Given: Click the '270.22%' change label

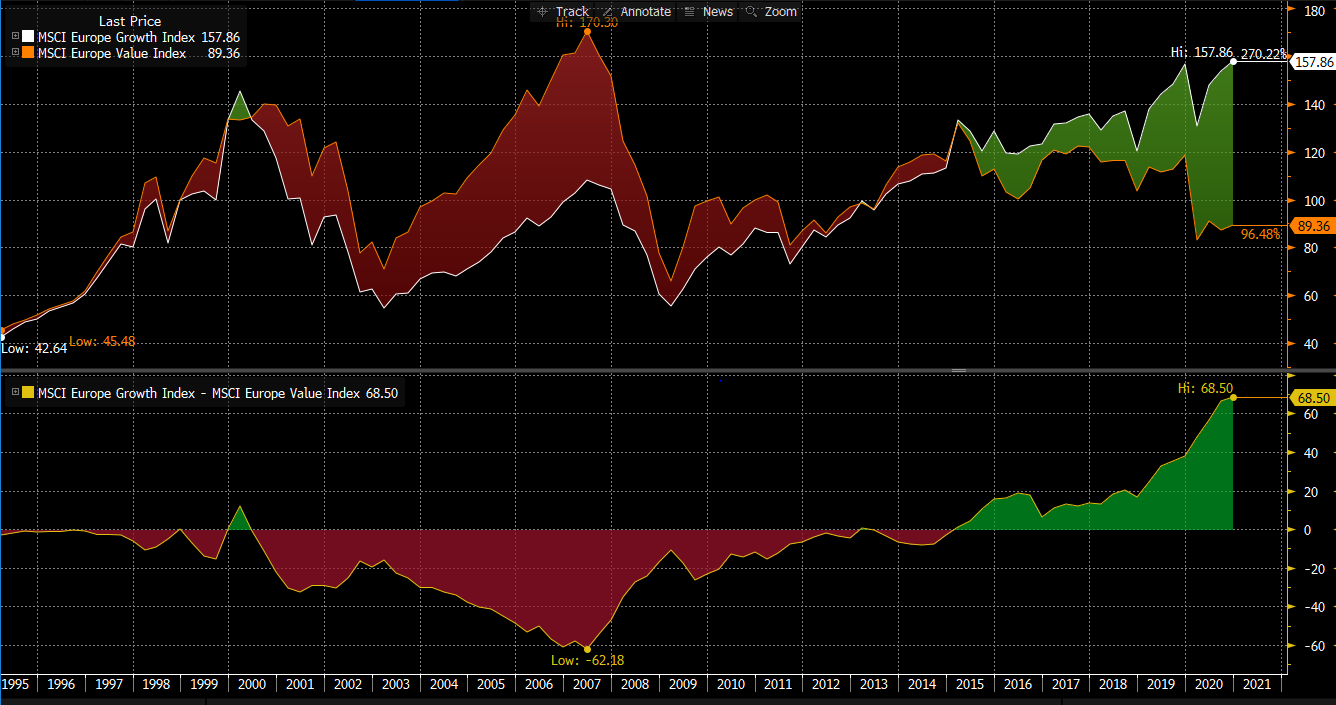Looking at the screenshot, I should pos(1264,55).
